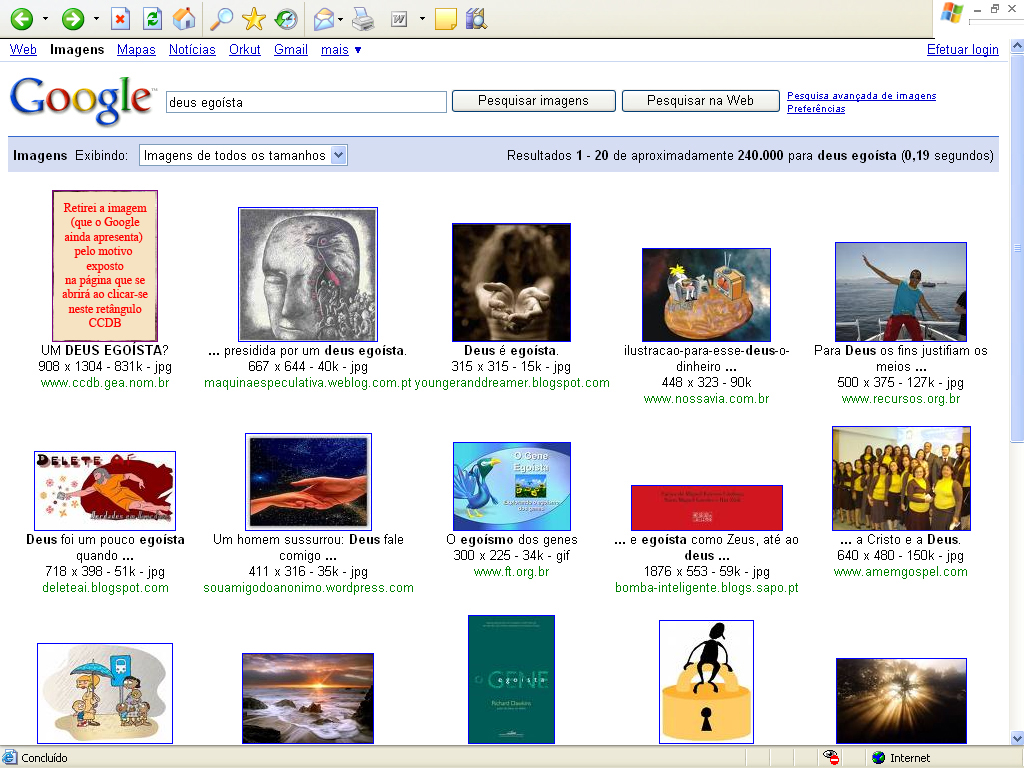The image size is (1024, 768).
Task: Click the browser Back arrow button
Action: pyautogui.click(x=21, y=19)
